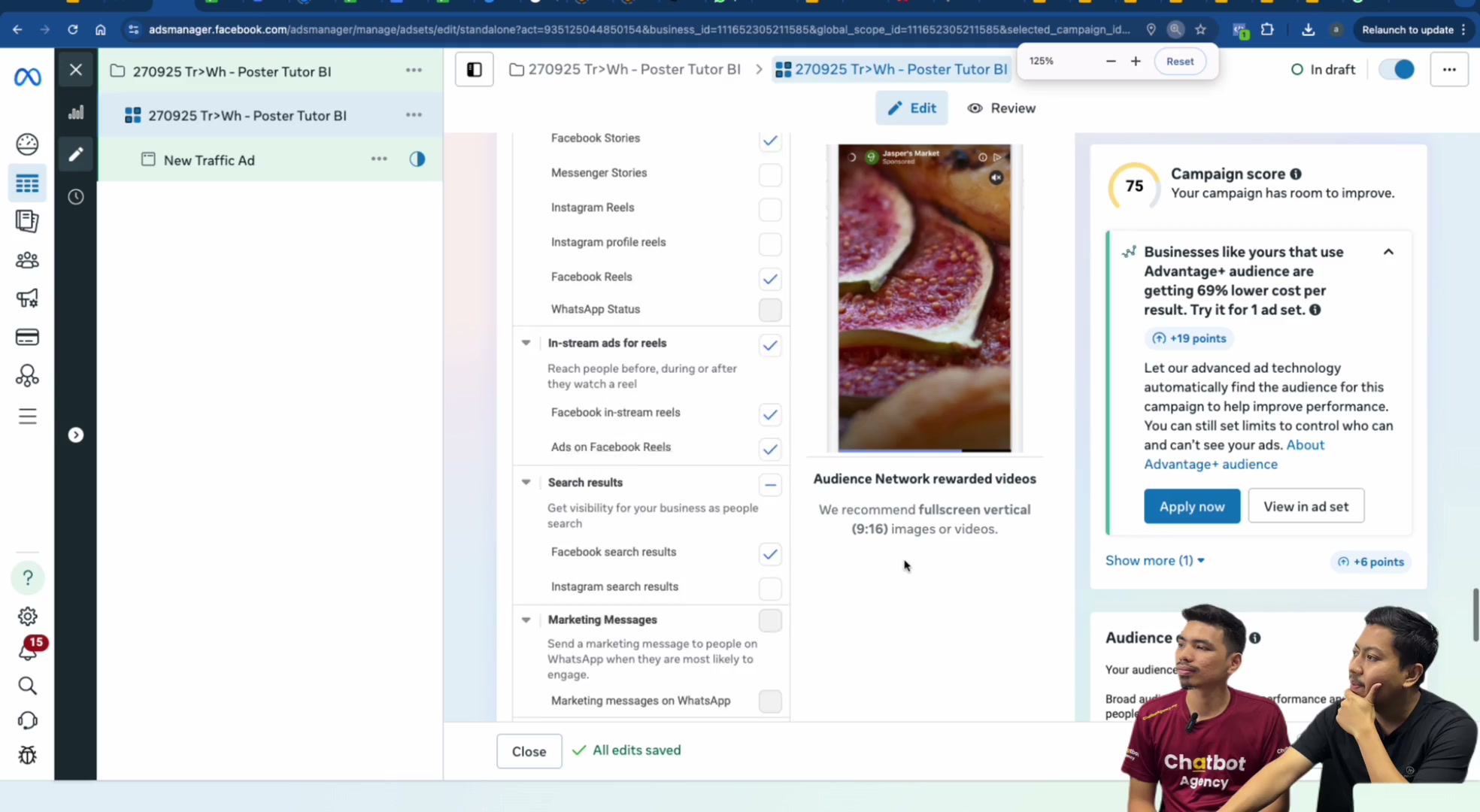Check the Instagram Reels placement checkbox
1480x812 pixels.
pyautogui.click(x=770, y=209)
